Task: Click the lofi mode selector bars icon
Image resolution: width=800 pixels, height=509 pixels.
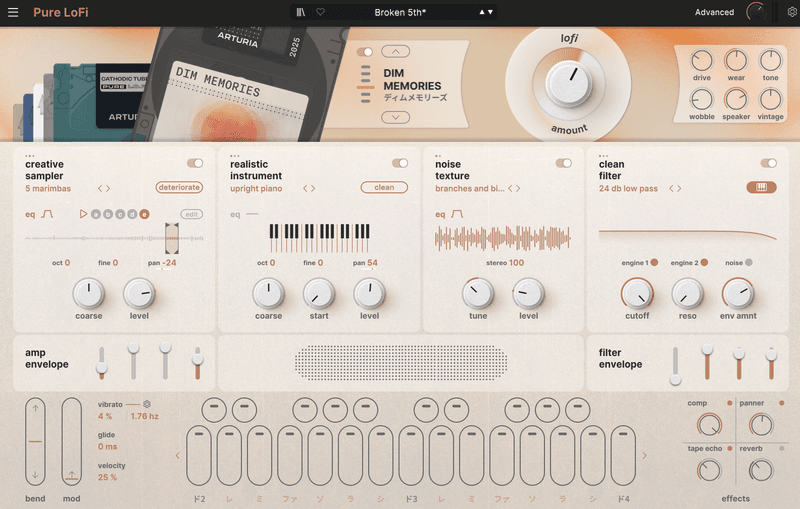Action: pyautogui.click(x=365, y=84)
